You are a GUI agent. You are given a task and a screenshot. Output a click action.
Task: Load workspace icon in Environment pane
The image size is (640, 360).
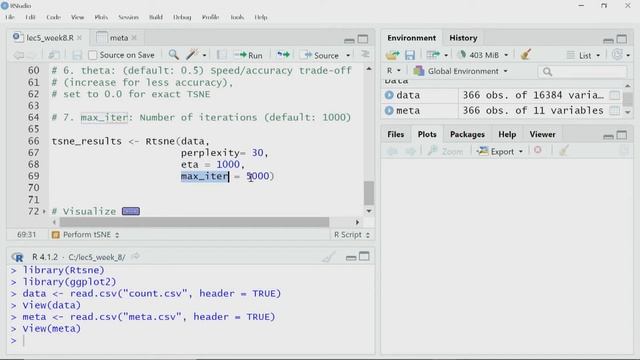(392, 55)
